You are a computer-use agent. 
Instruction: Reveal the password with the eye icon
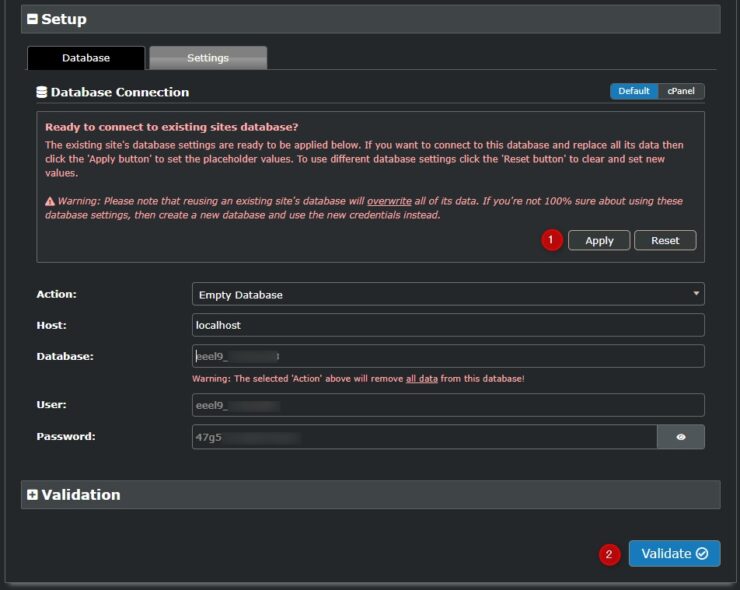(x=681, y=437)
